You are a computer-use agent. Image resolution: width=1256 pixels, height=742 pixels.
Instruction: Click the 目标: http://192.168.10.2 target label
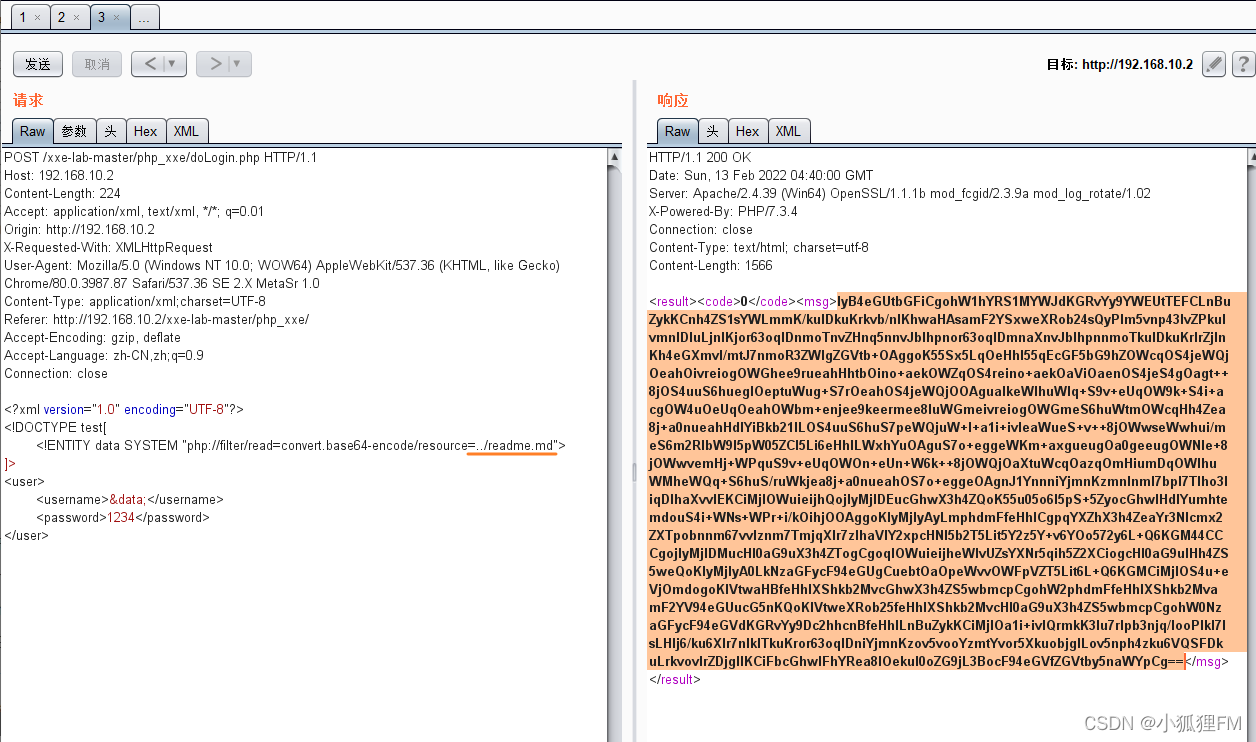[x=1120, y=64]
